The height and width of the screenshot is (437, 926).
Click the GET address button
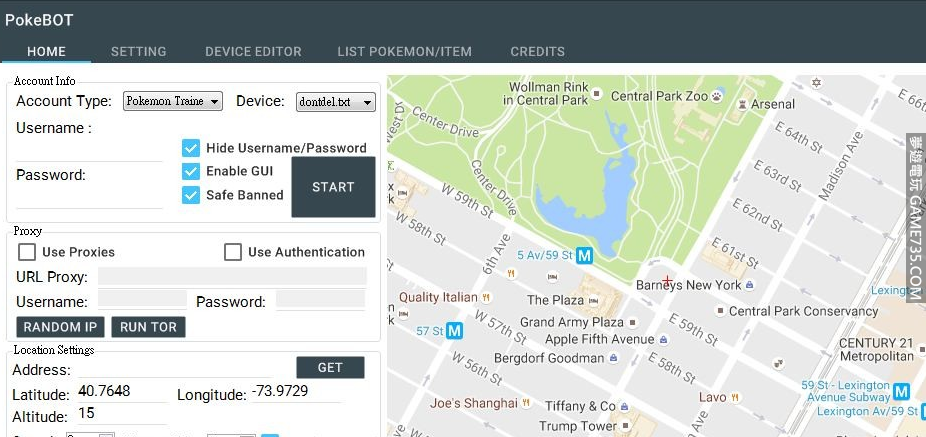coord(330,367)
